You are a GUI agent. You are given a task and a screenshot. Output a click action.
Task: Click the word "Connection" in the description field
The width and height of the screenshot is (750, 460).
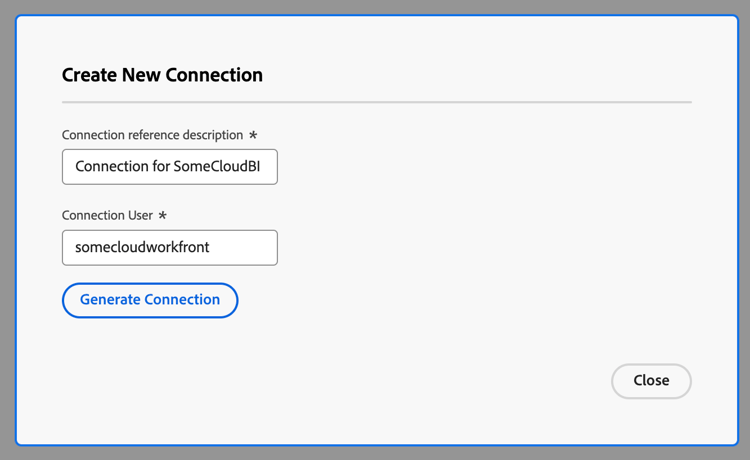(x=112, y=167)
